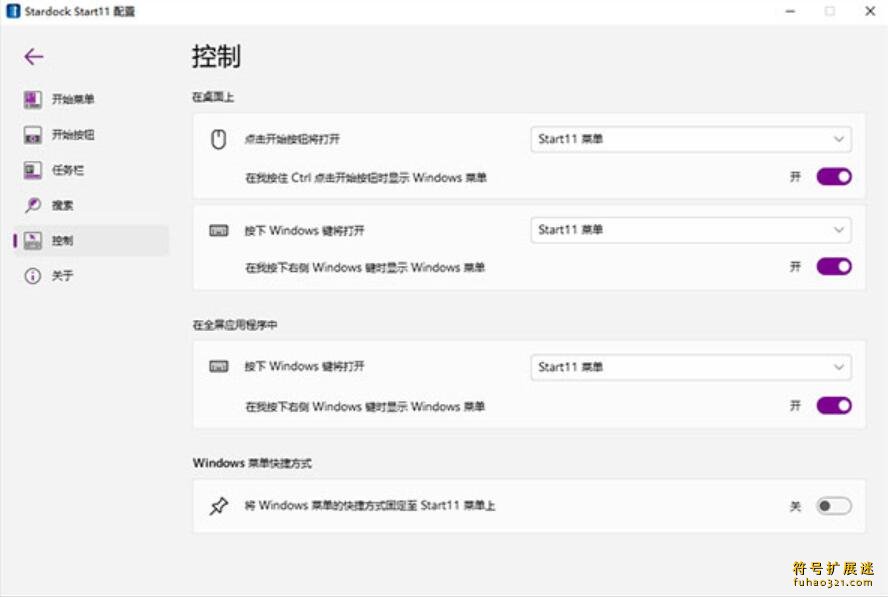Open the 开始菜单 sidebar section
Screen dimensions: 888x597
91,99
